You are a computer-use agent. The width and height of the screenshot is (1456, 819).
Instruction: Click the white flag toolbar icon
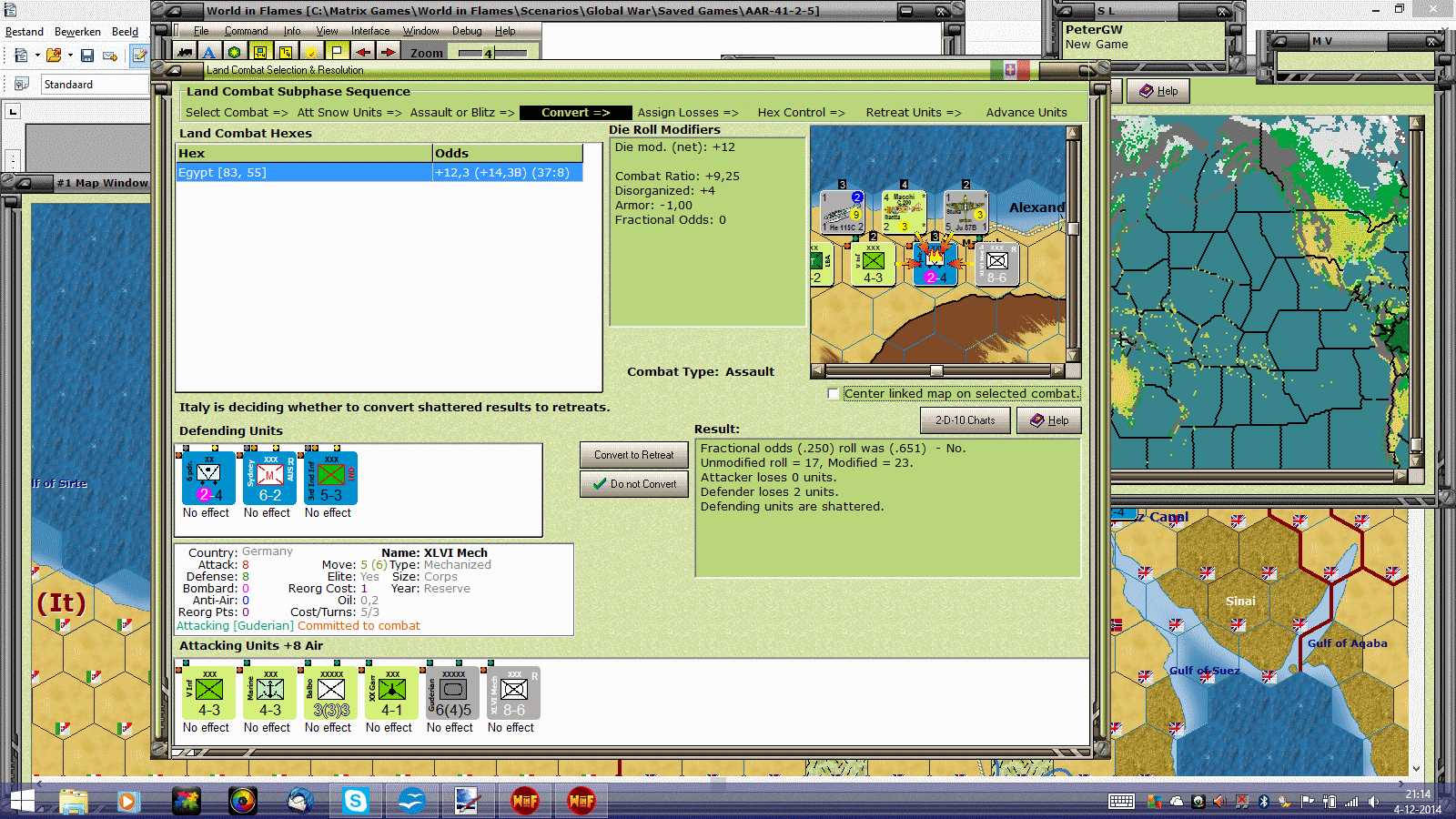pyautogui.click(x=337, y=53)
